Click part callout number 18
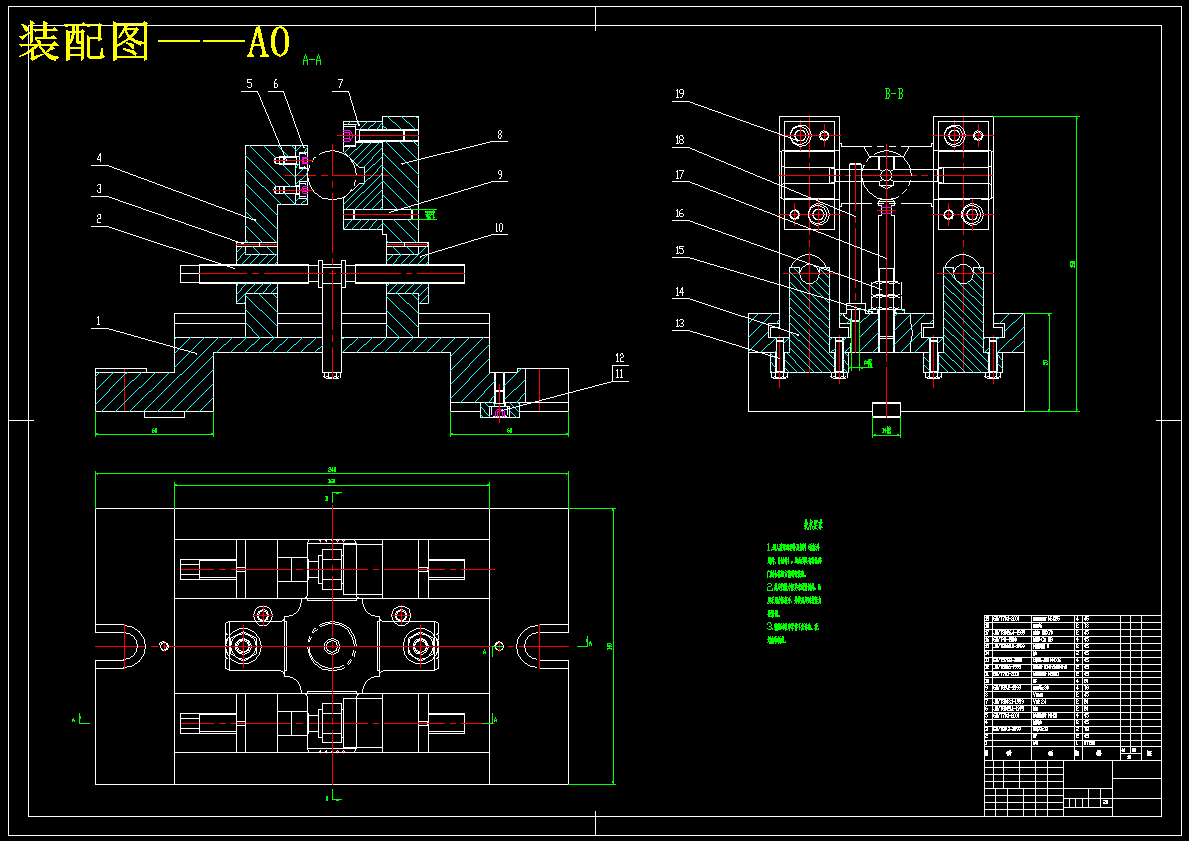 [679, 140]
